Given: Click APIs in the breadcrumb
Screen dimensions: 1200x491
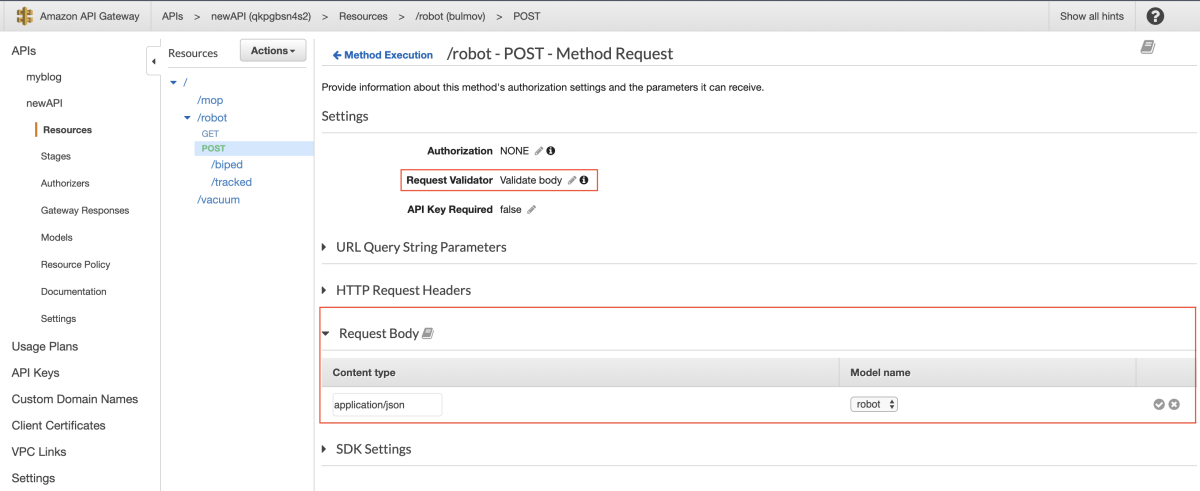Looking at the screenshot, I should [172, 16].
